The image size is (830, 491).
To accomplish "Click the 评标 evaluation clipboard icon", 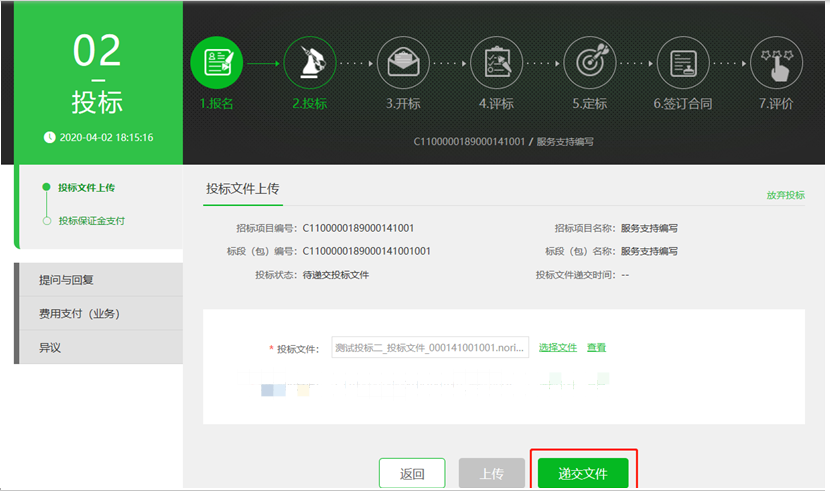I will coord(497,62).
